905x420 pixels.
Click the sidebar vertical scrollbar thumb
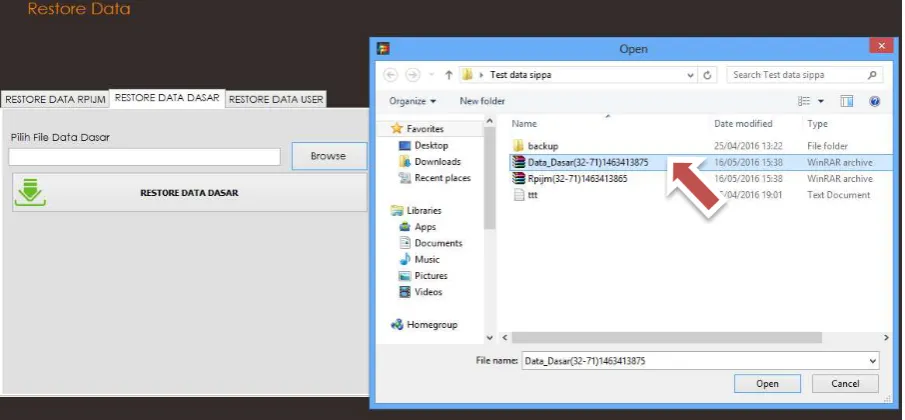[489, 178]
